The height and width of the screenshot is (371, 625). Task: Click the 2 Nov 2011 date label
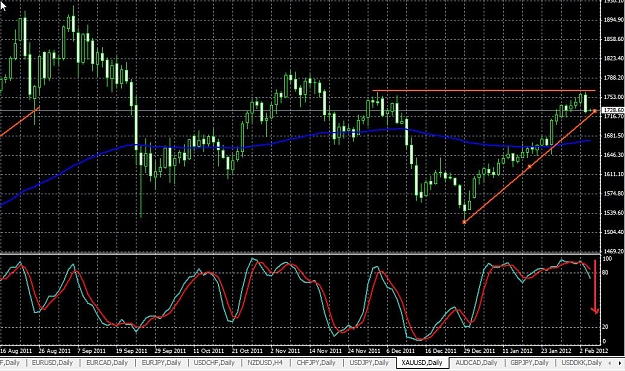(x=285, y=351)
